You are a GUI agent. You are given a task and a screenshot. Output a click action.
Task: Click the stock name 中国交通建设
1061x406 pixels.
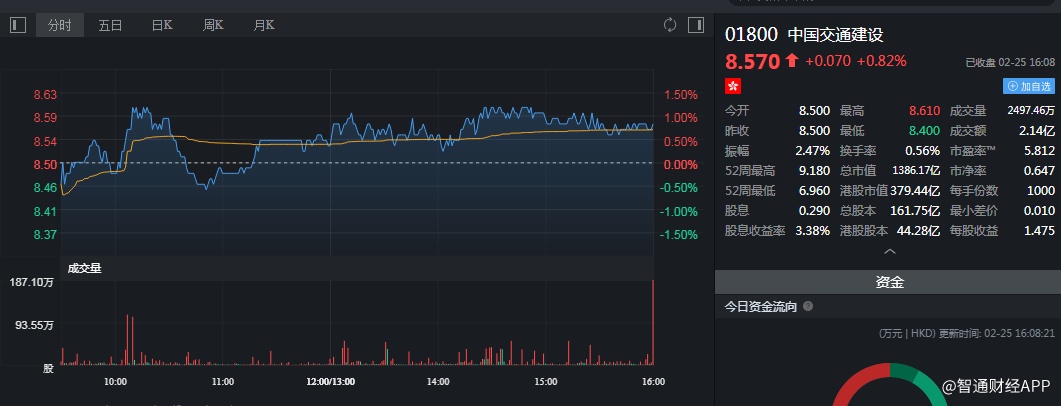(835, 34)
